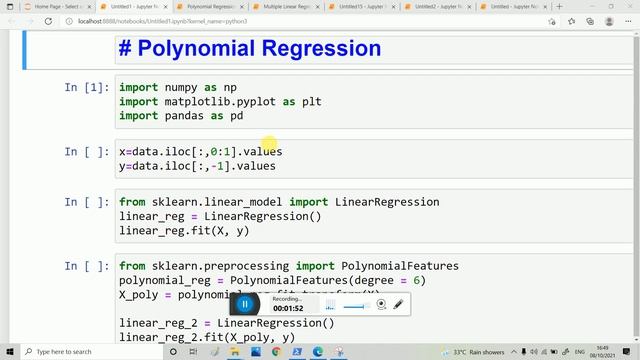Click the 'linear_reg.fit(X, y)' line

(x=184, y=231)
